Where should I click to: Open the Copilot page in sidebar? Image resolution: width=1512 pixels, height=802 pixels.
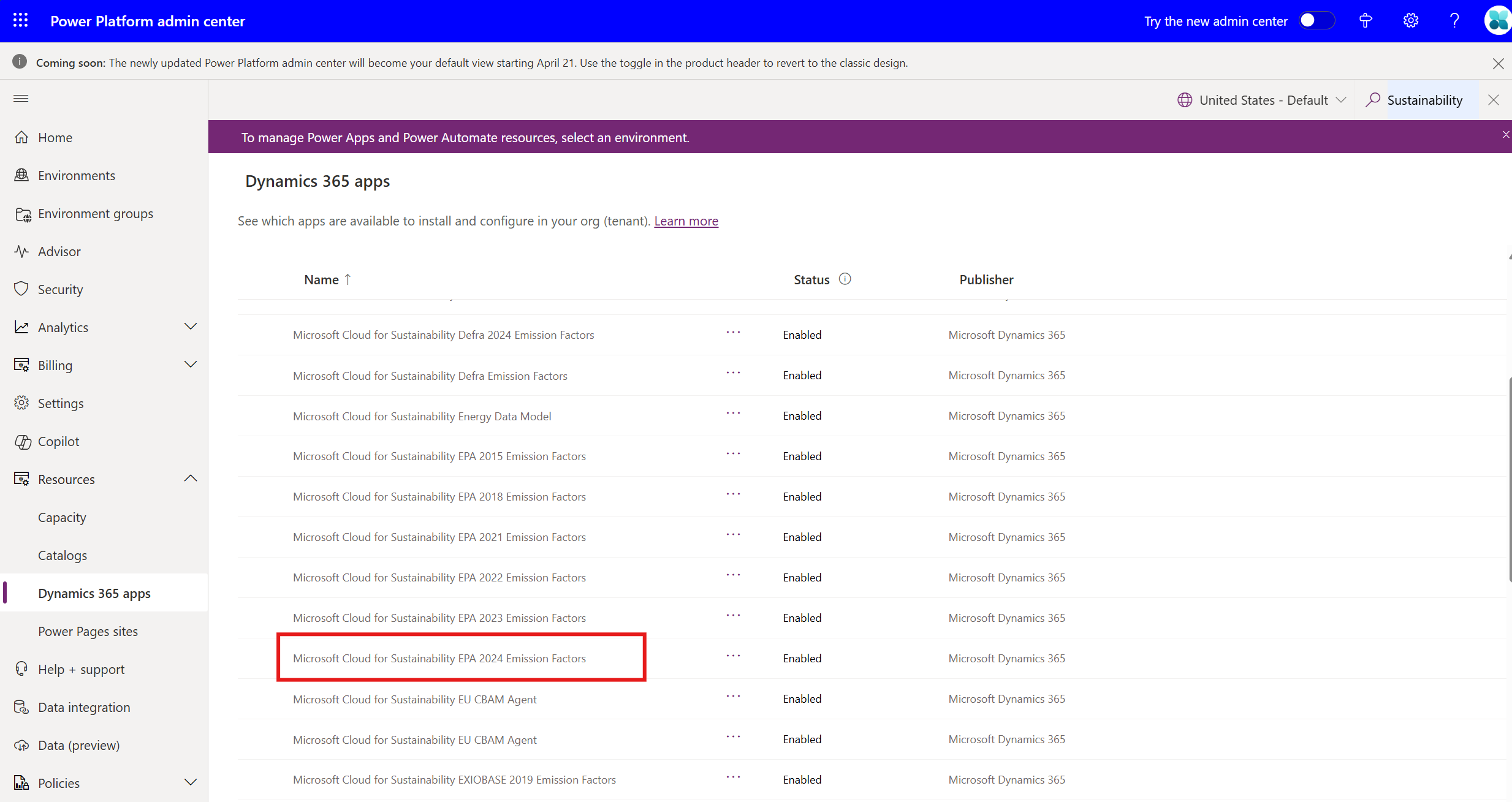58,441
